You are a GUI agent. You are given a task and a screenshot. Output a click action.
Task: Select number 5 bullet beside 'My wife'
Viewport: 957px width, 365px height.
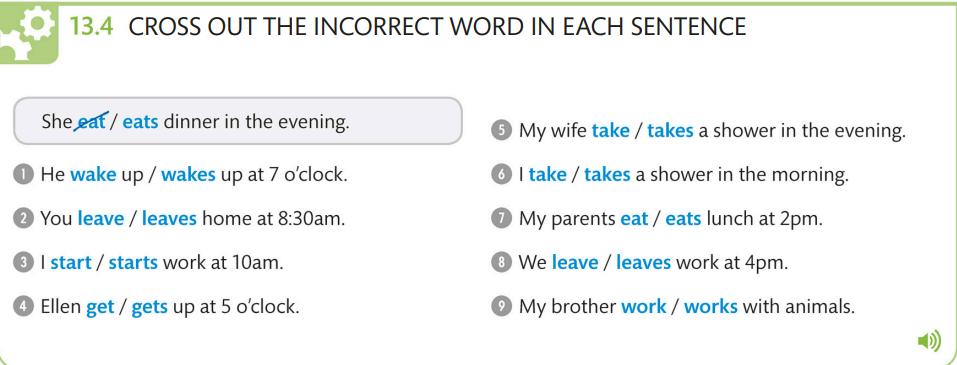500,131
